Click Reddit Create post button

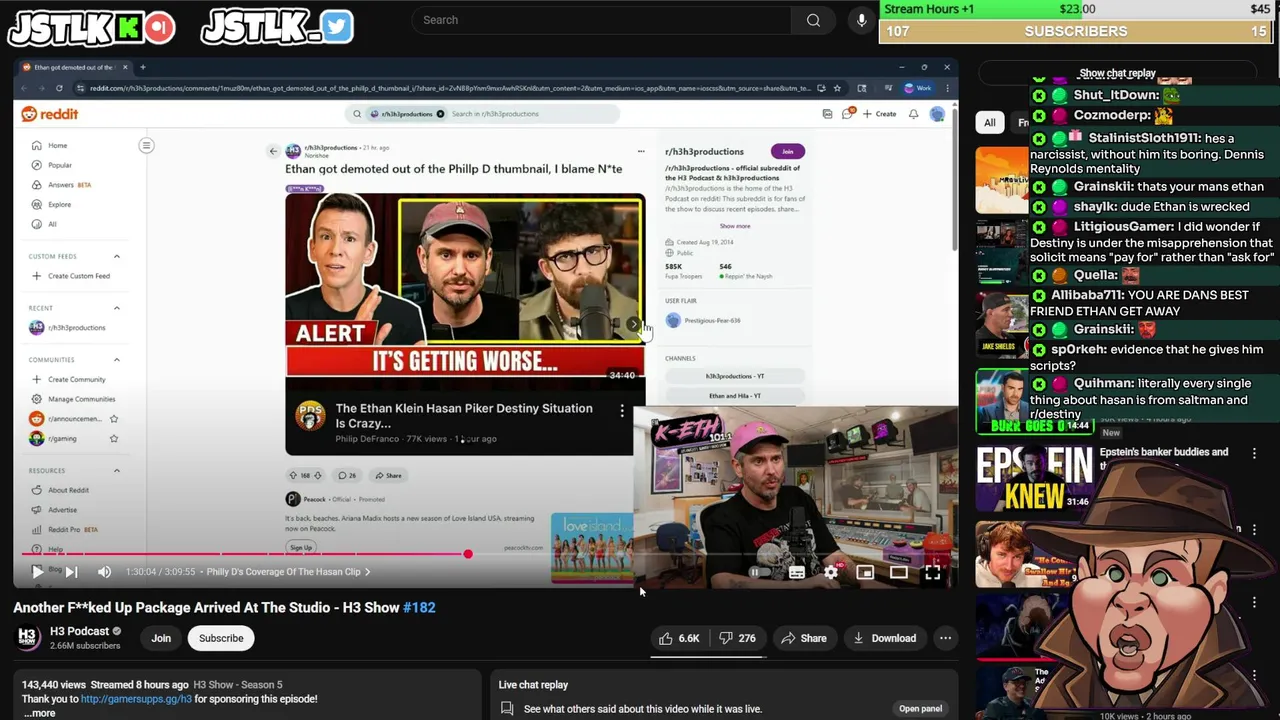click(880, 114)
